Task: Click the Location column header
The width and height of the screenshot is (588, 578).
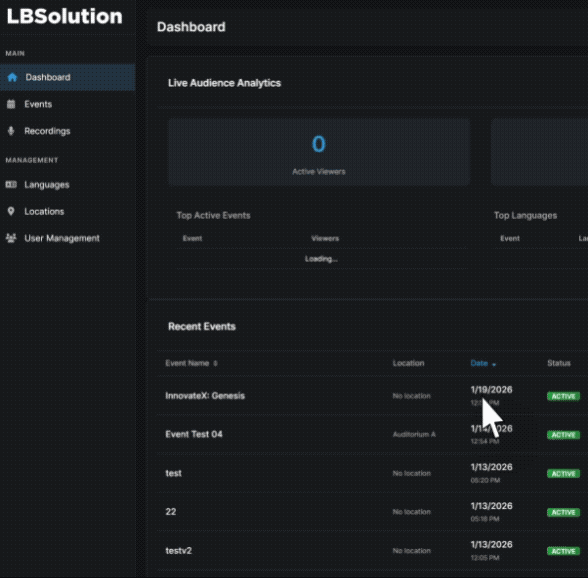Action: [408, 363]
